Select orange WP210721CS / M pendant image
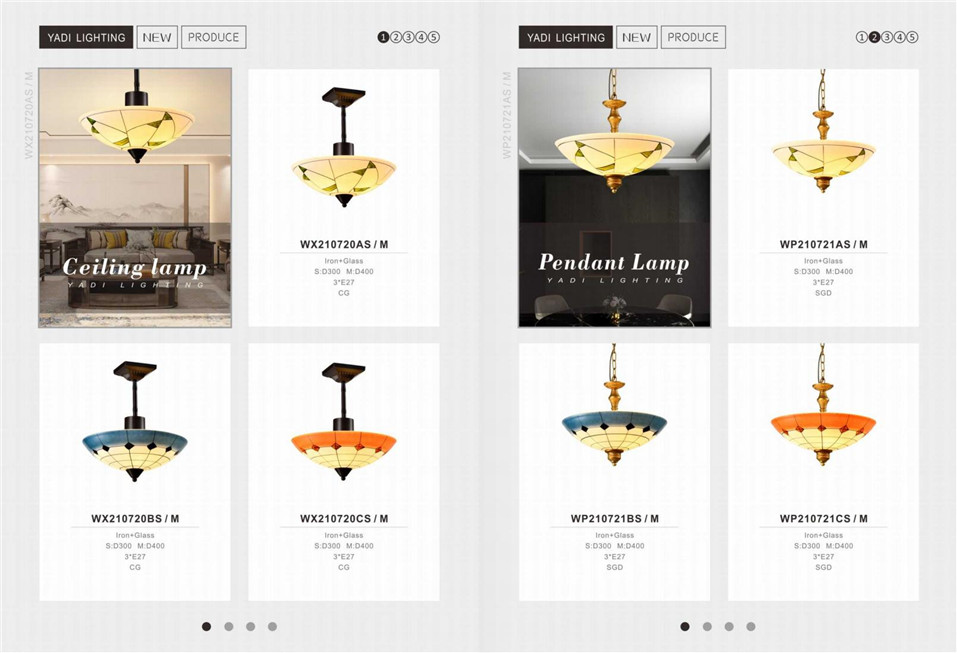Viewport: 957px width, 653px height. coord(823,405)
